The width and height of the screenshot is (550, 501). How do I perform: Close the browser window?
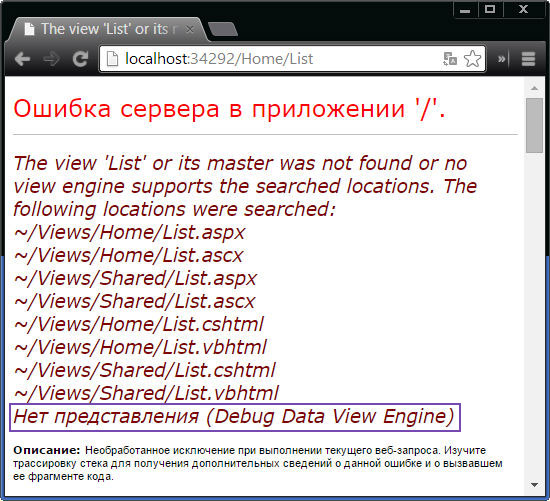[523, 10]
